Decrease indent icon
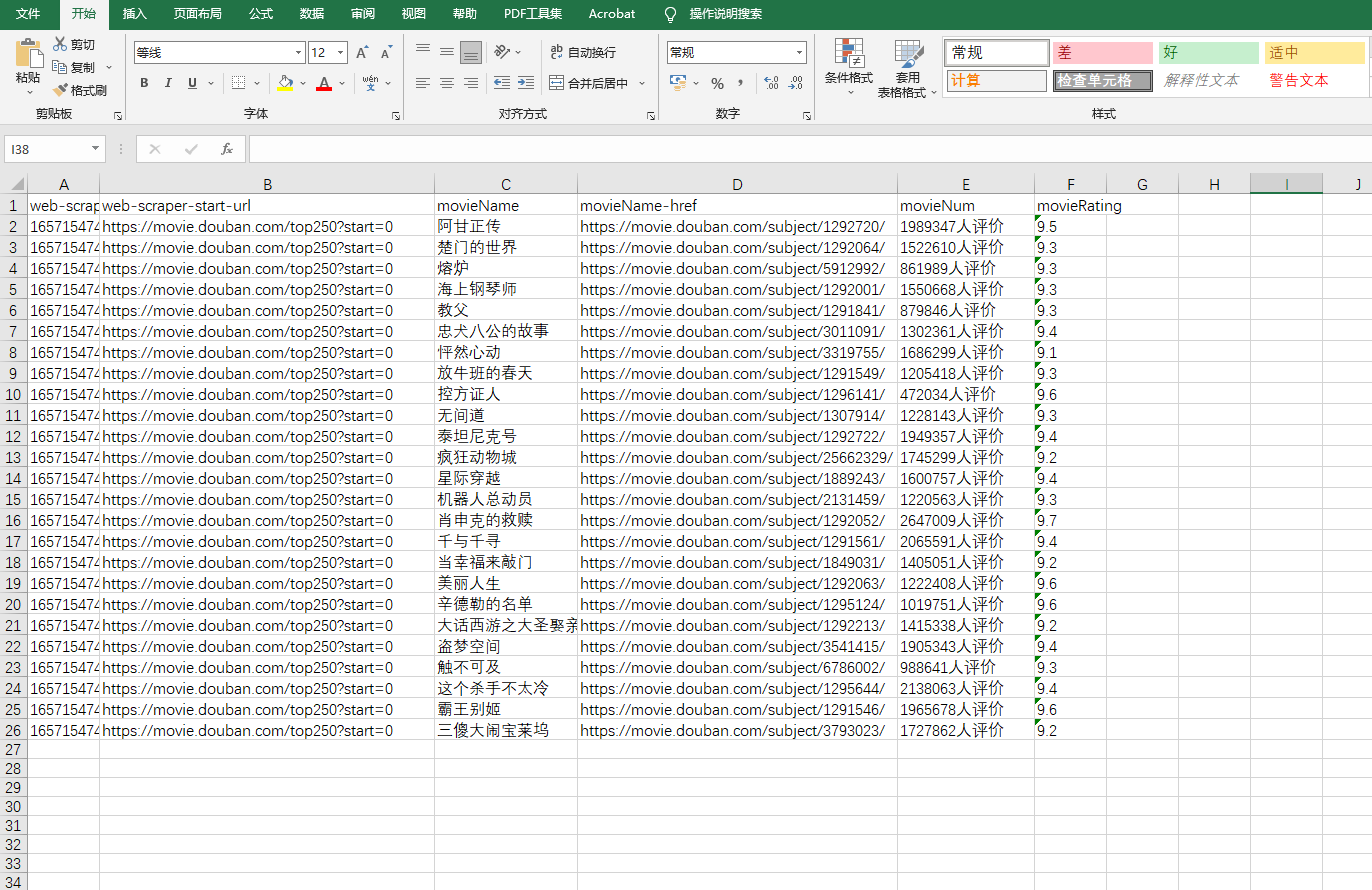 tap(502, 83)
